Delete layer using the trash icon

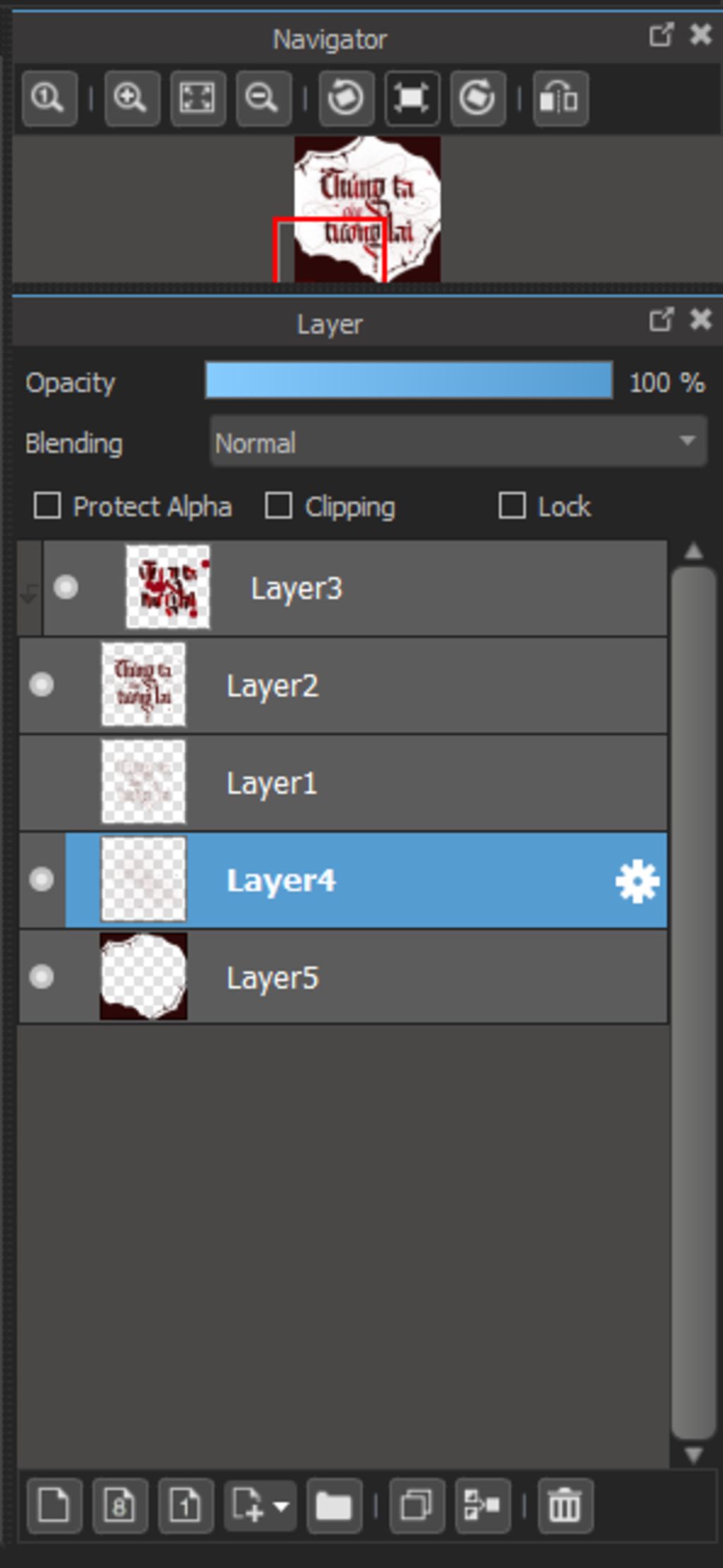564,1505
